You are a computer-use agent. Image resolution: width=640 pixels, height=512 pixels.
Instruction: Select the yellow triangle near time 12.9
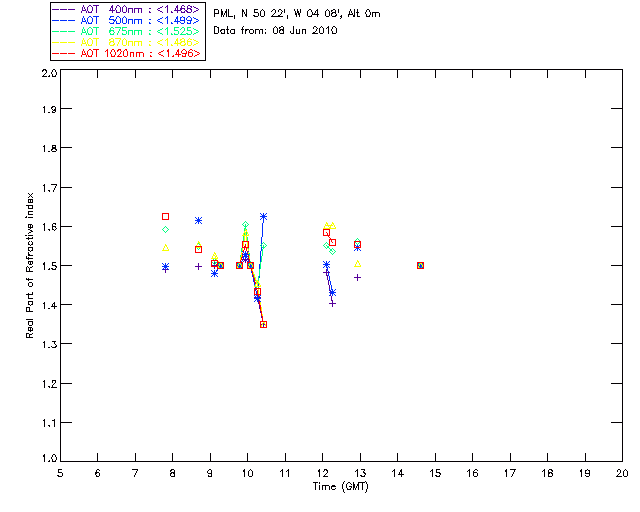coord(358,263)
